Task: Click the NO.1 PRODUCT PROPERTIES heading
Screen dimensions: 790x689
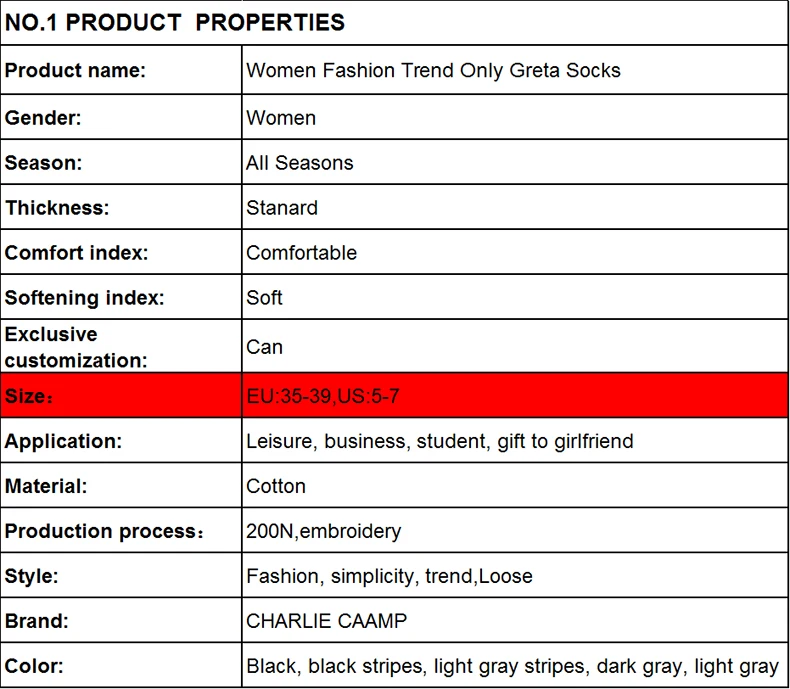Action: (x=174, y=23)
